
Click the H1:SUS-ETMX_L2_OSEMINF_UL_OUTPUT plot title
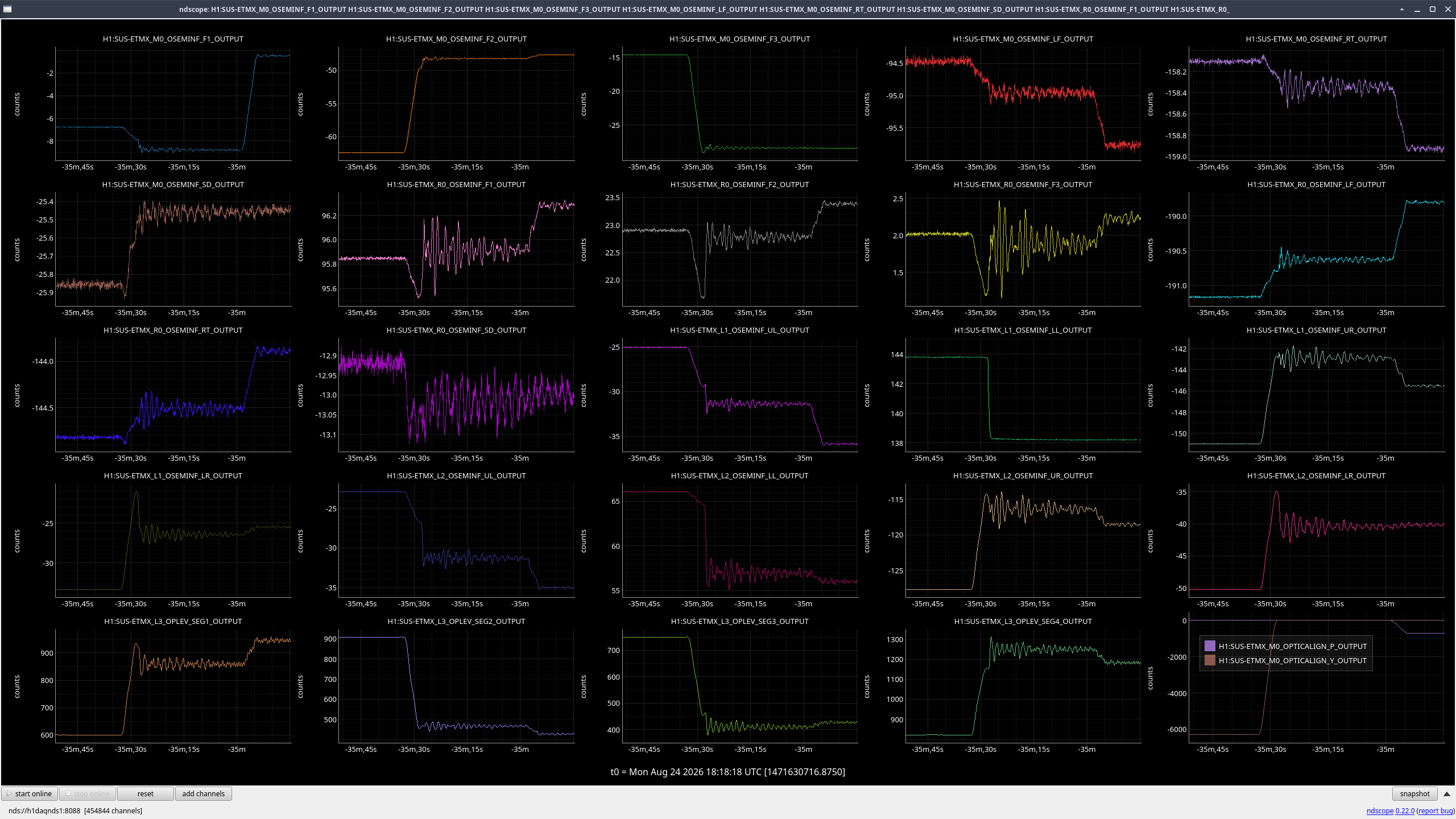(456, 475)
